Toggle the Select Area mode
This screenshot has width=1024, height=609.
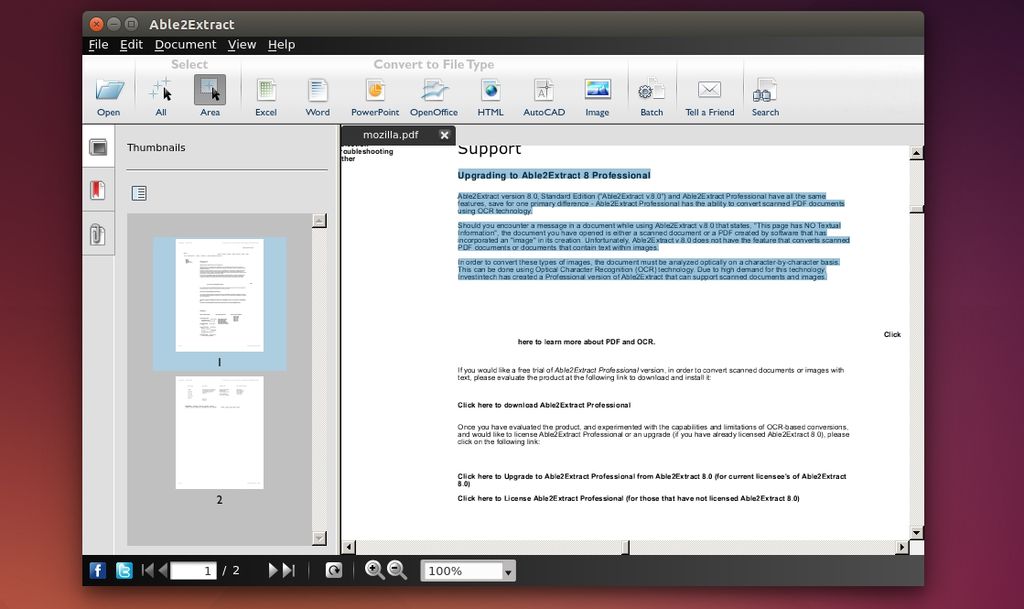pyautogui.click(x=210, y=92)
